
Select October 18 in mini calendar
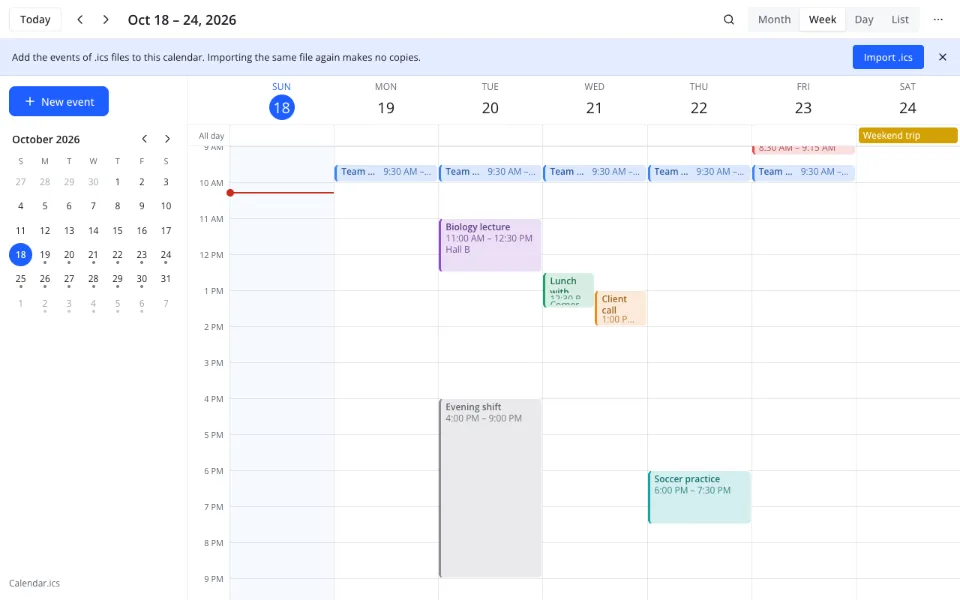(21, 254)
